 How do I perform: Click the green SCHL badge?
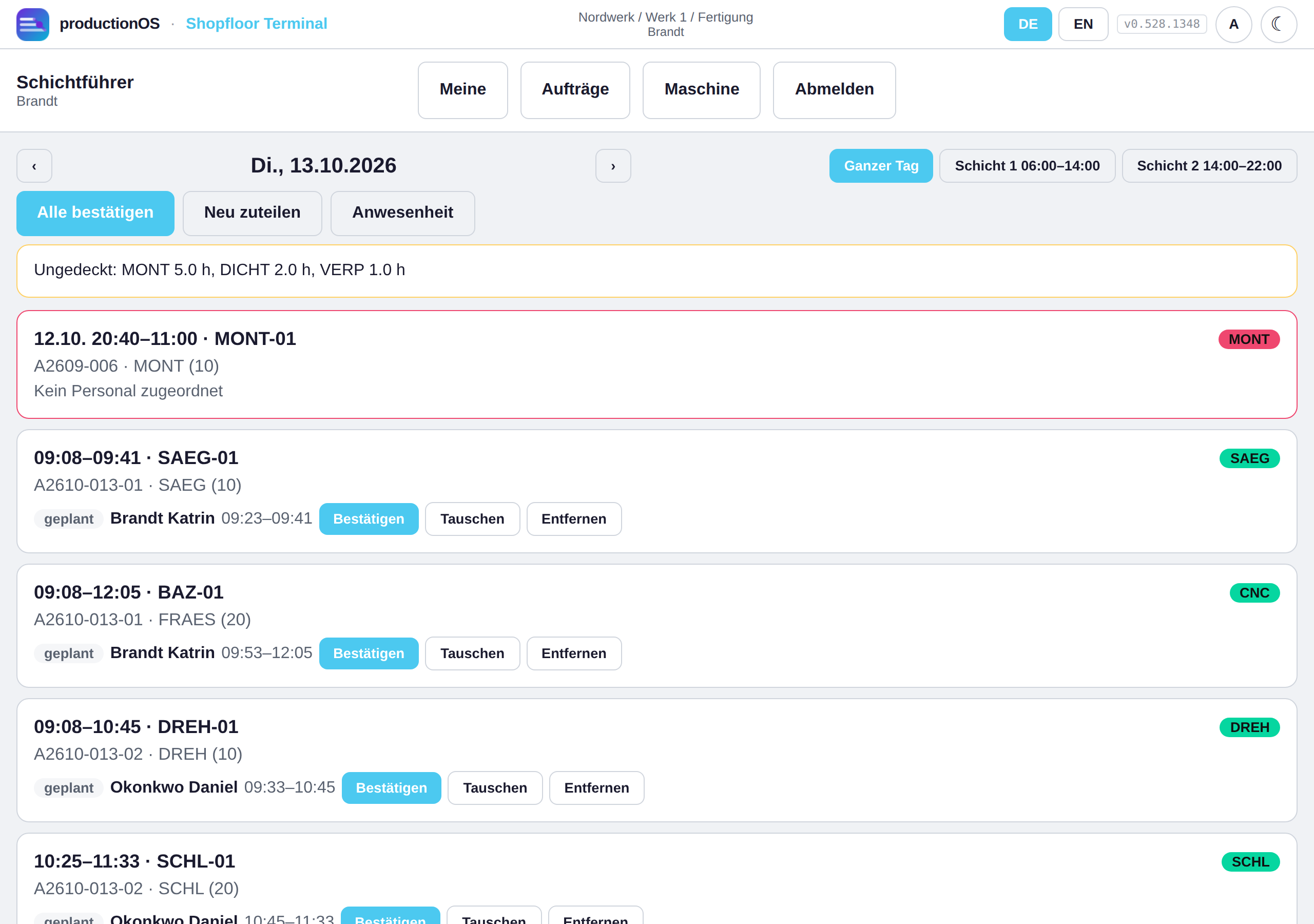tap(1250, 862)
